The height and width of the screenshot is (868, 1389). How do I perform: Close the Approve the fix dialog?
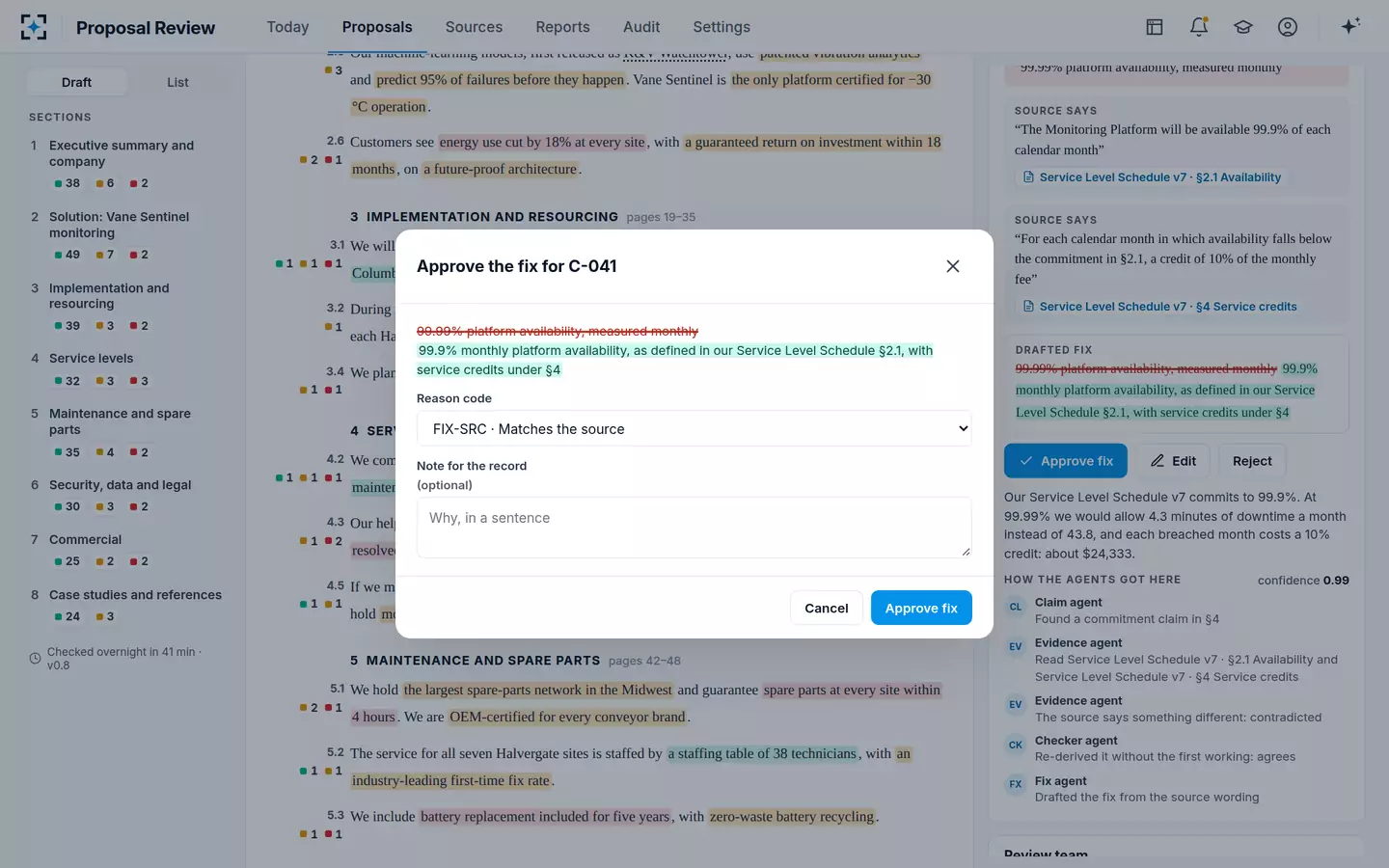click(x=953, y=266)
